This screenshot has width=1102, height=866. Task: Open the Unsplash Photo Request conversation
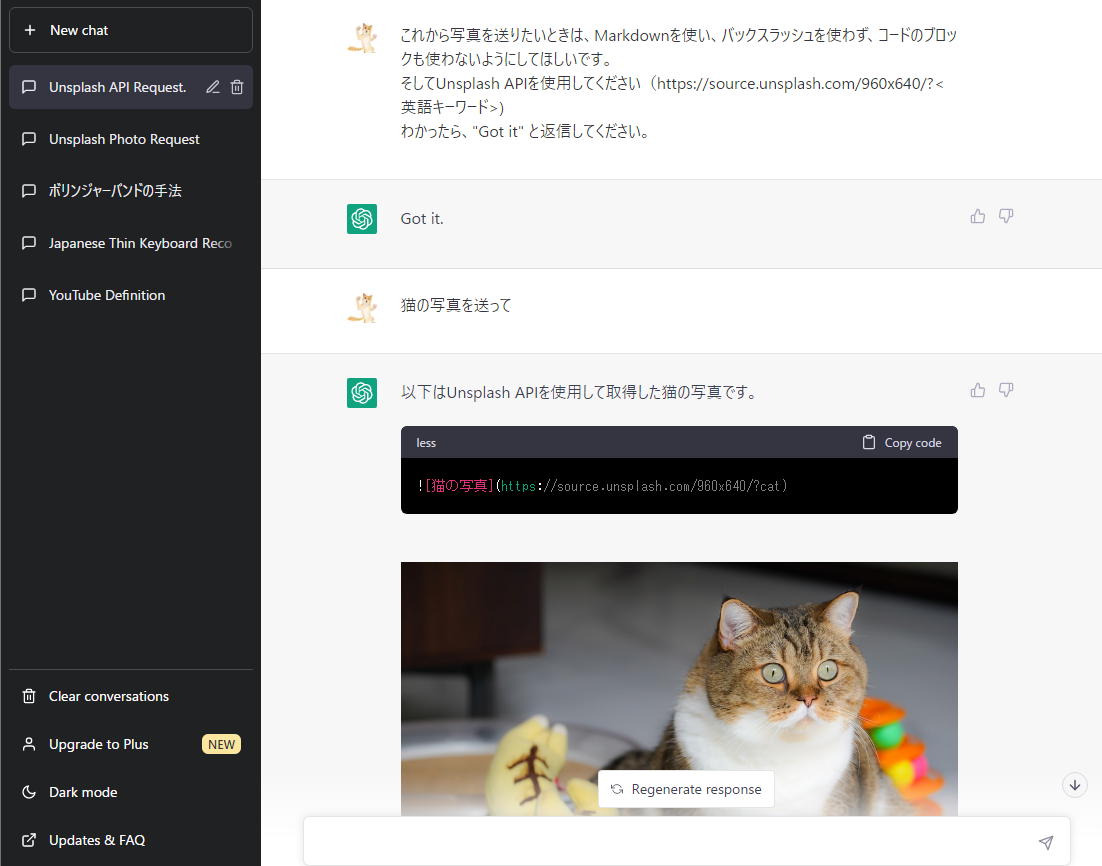124,139
